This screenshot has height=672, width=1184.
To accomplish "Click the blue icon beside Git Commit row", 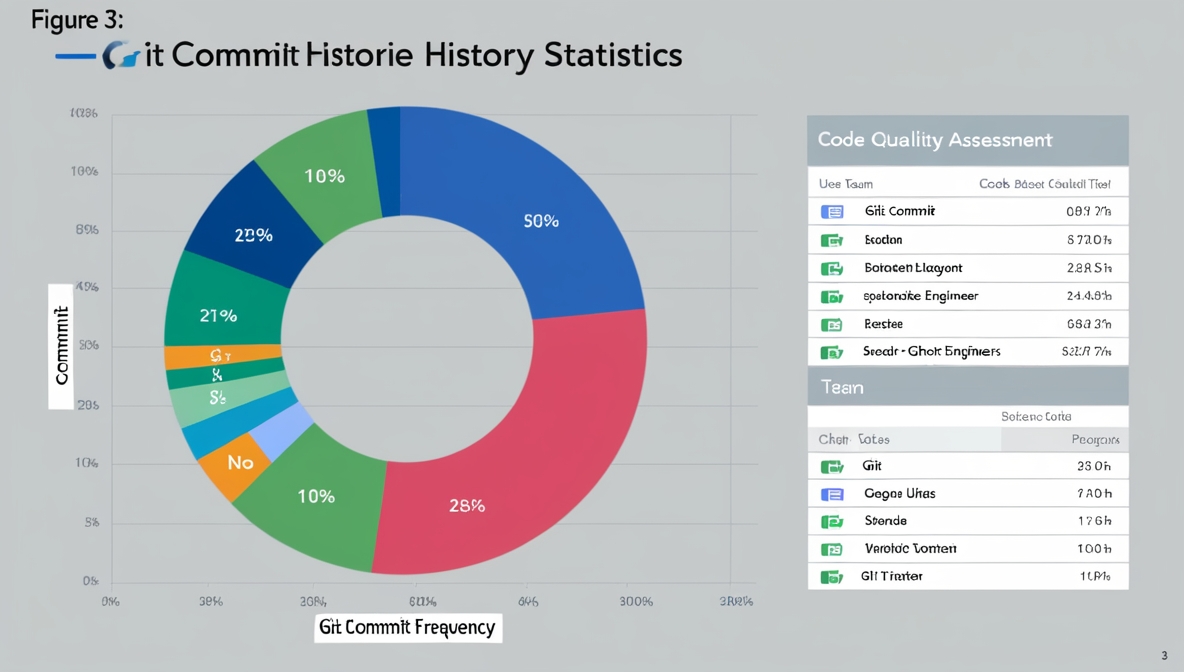I will (x=832, y=212).
